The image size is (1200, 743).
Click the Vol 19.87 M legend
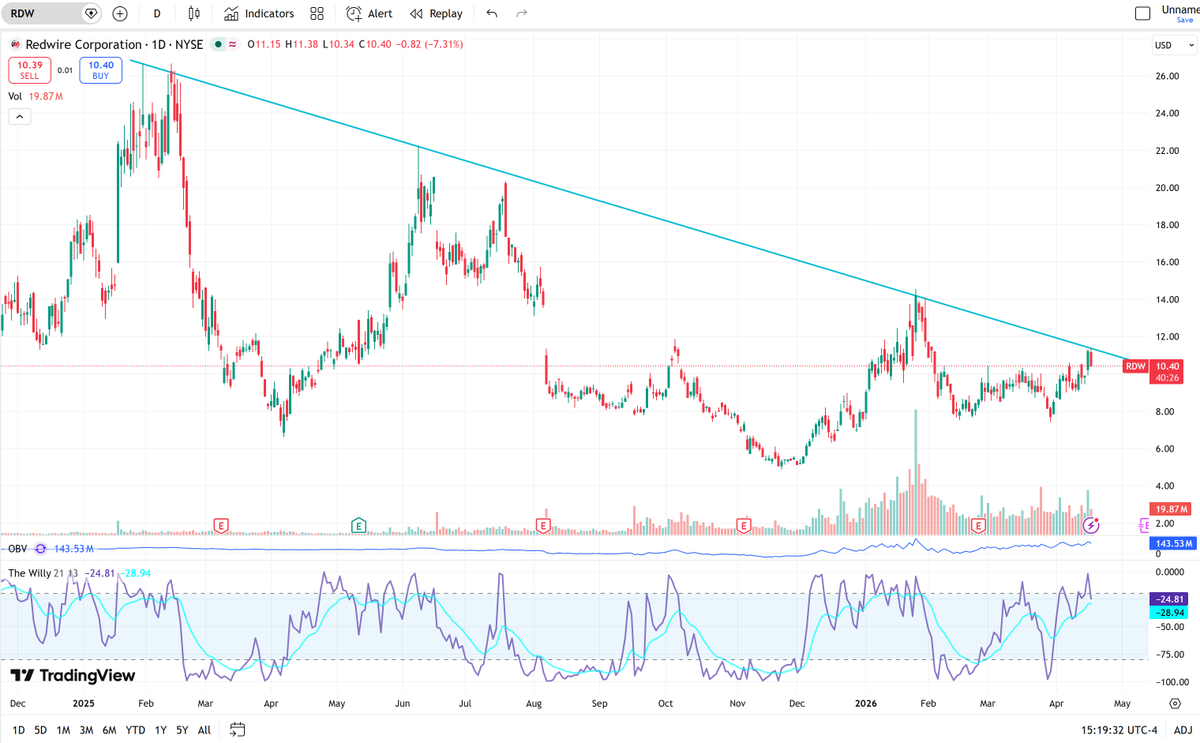(36, 96)
